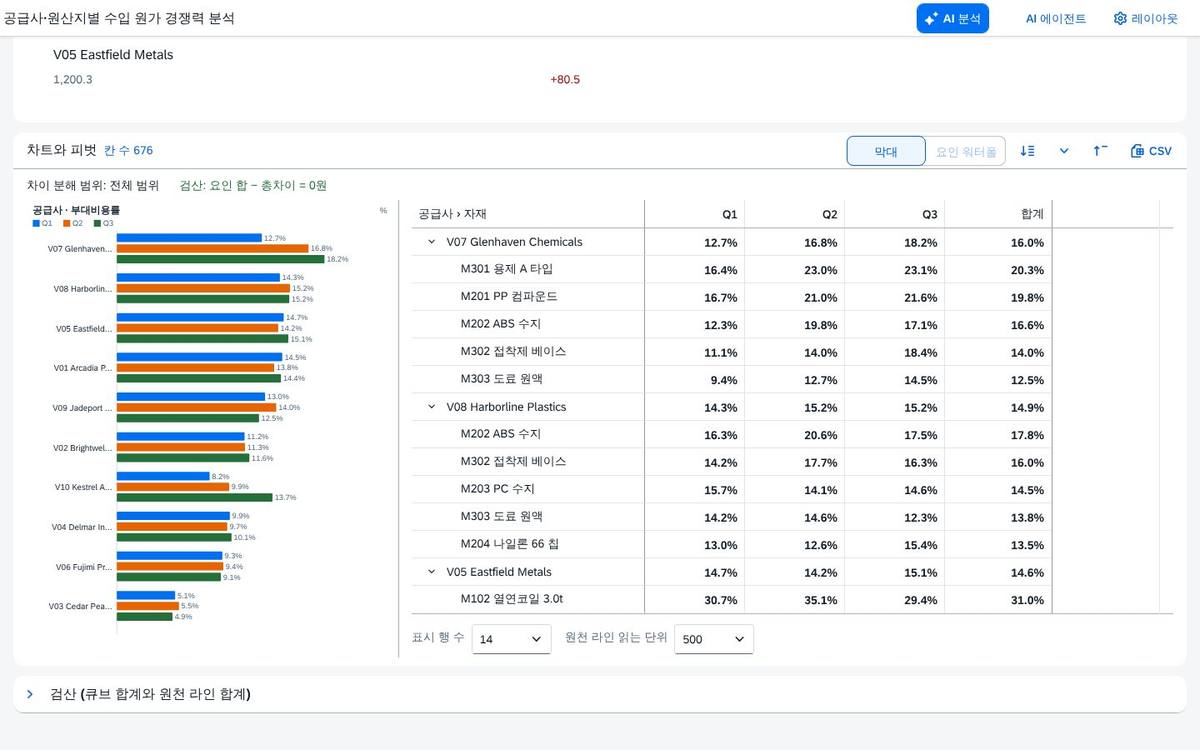Click the Q1 column header

click(x=694, y=214)
